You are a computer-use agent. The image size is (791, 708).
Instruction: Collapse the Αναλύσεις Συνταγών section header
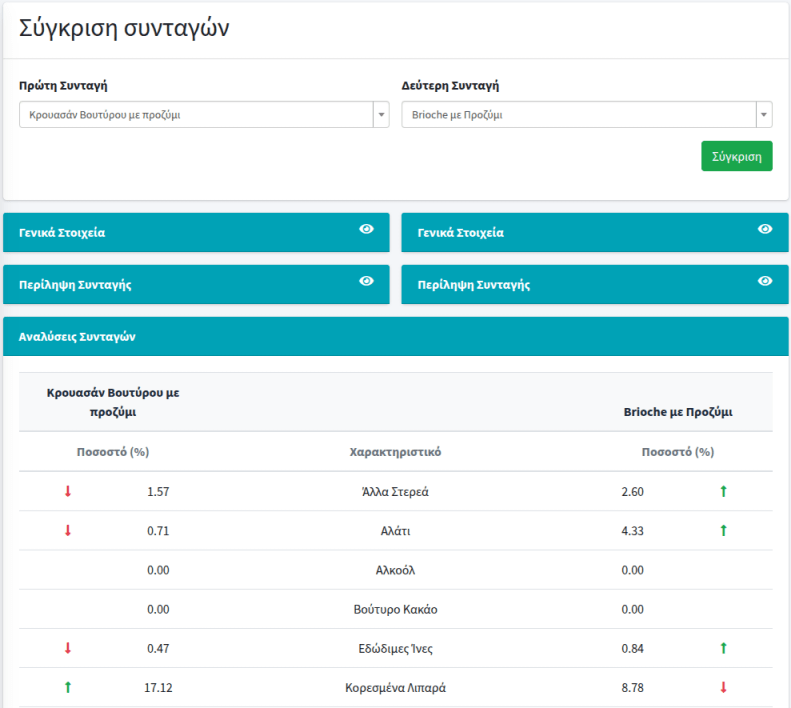coord(396,336)
